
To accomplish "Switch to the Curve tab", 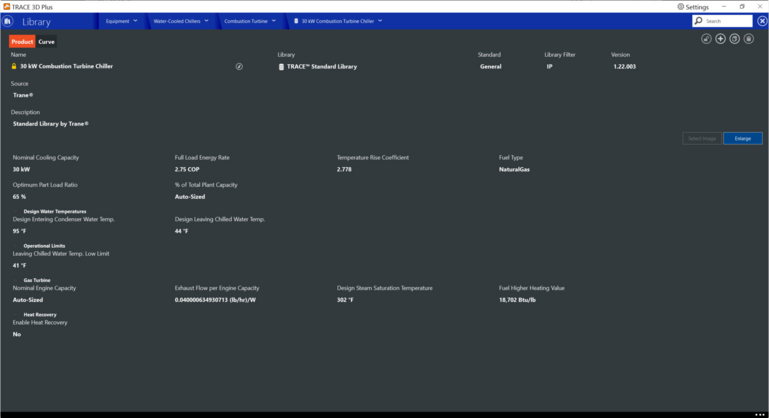I will click(47, 42).
